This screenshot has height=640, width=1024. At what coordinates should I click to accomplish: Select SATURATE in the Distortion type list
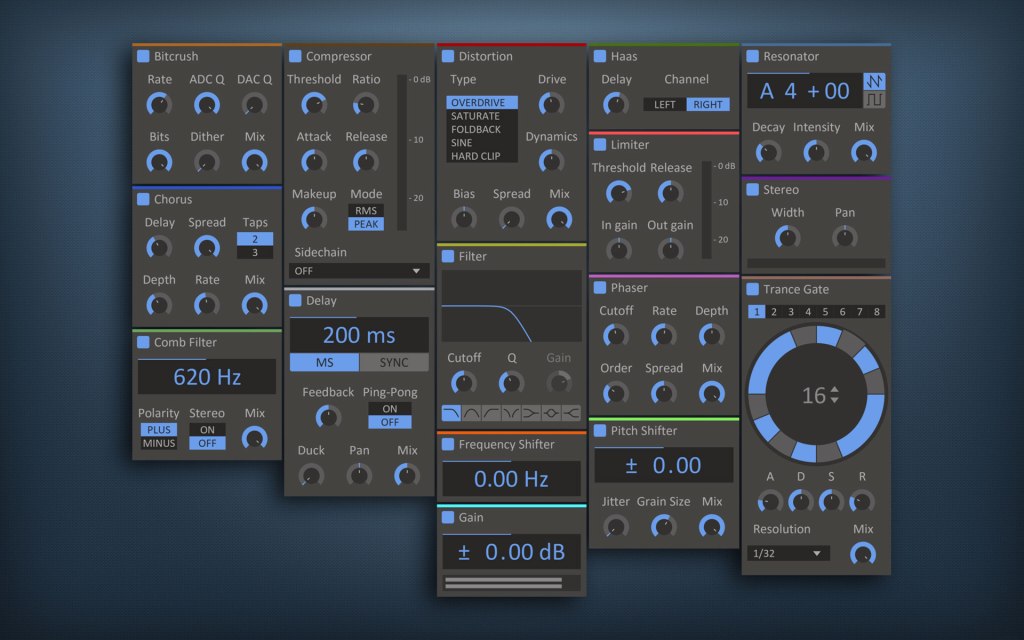click(x=477, y=114)
